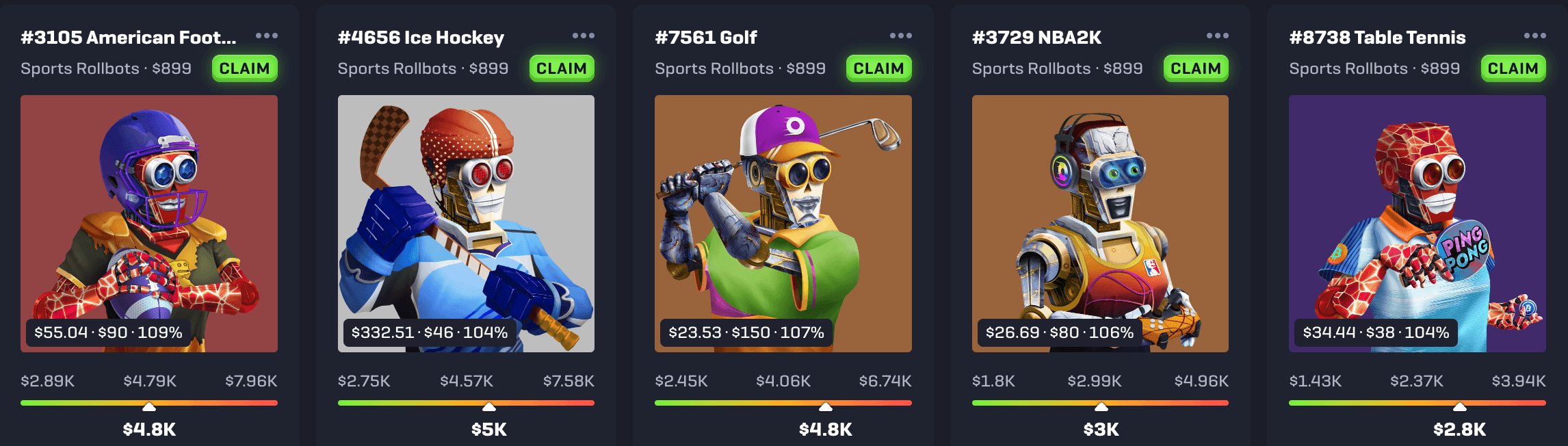The height and width of the screenshot is (446, 1568).
Task: Open the options menu for #3105 American Football
Action: point(267,36)
